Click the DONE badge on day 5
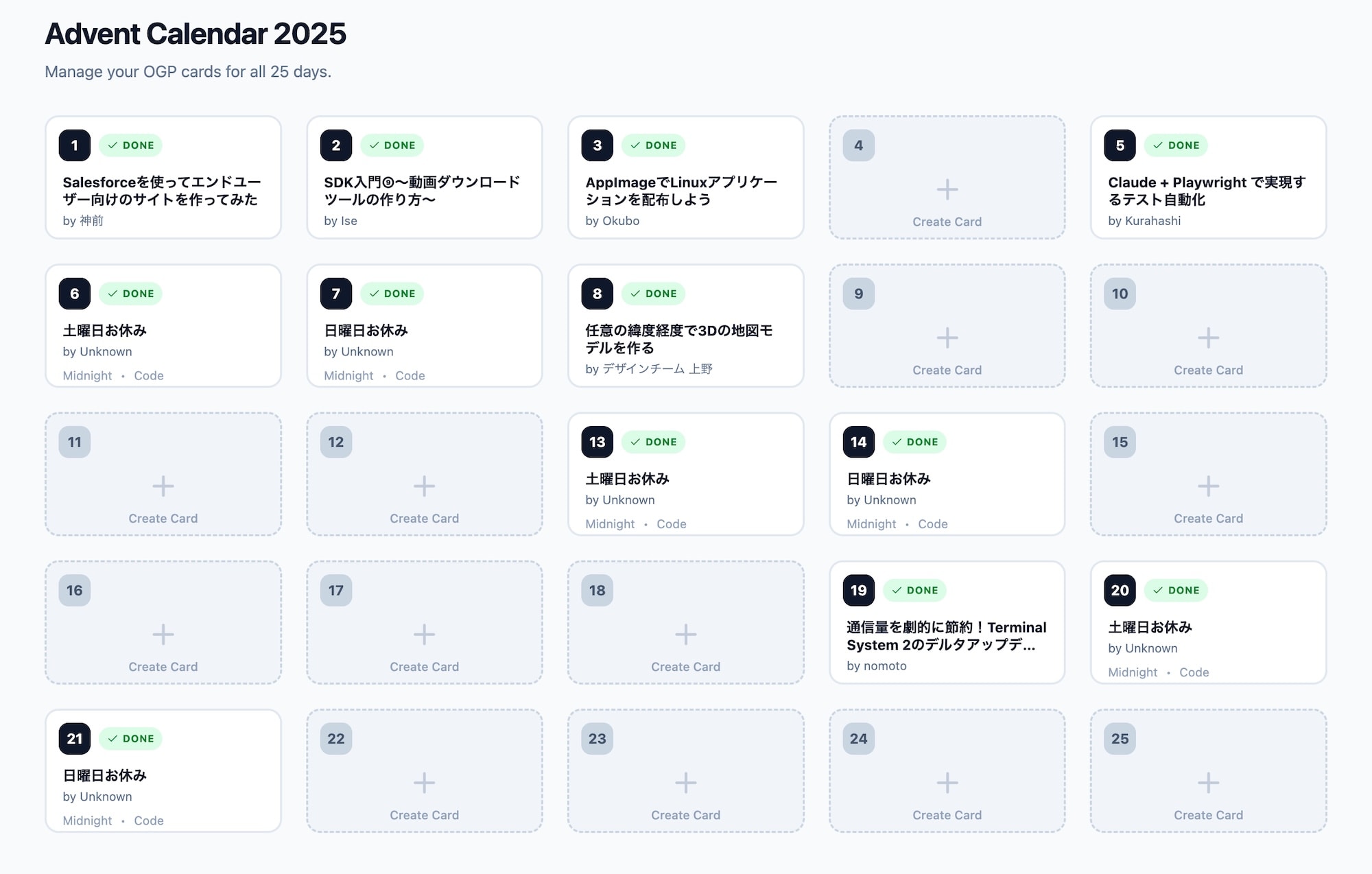This screenshot has width=1372, height=874. (1176, 145)
